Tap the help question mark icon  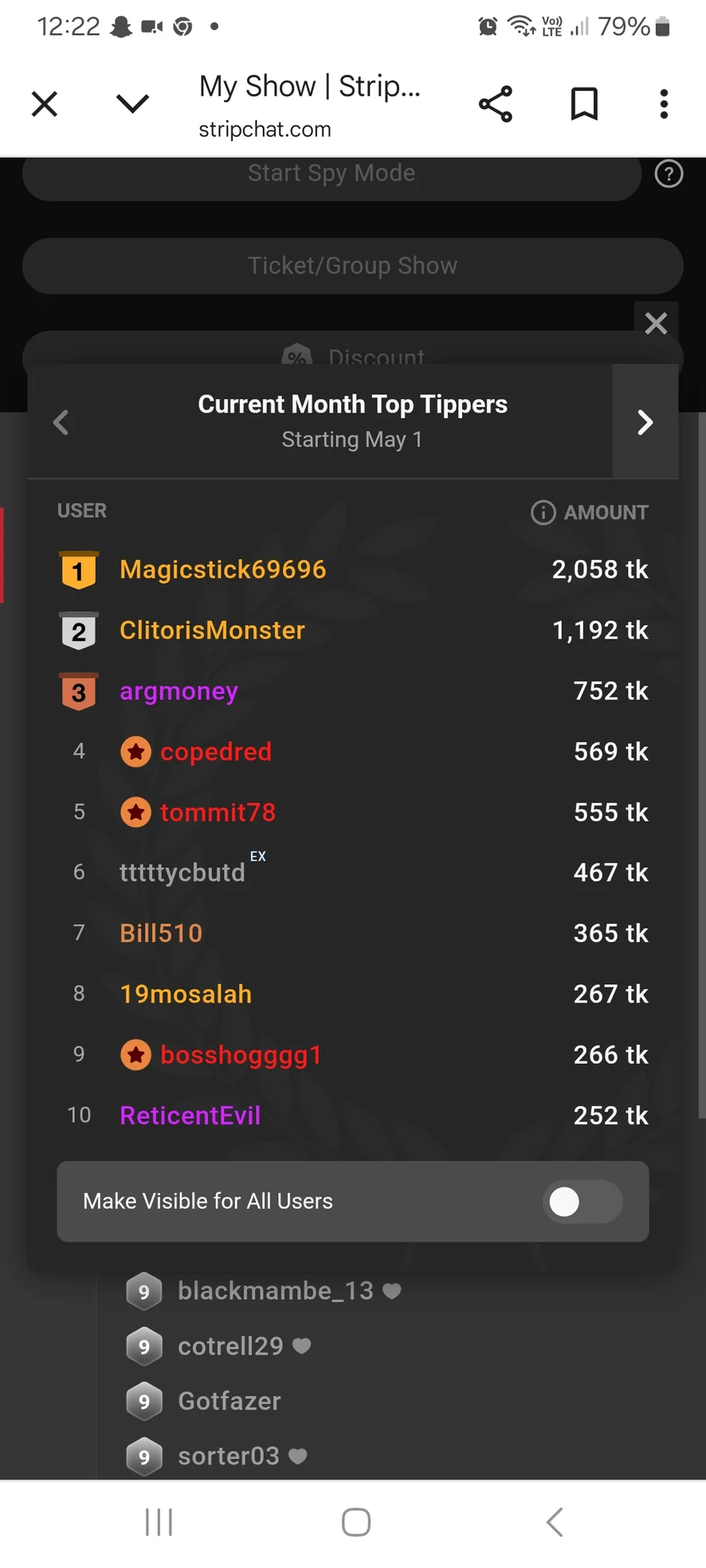(x=669, y=174)
